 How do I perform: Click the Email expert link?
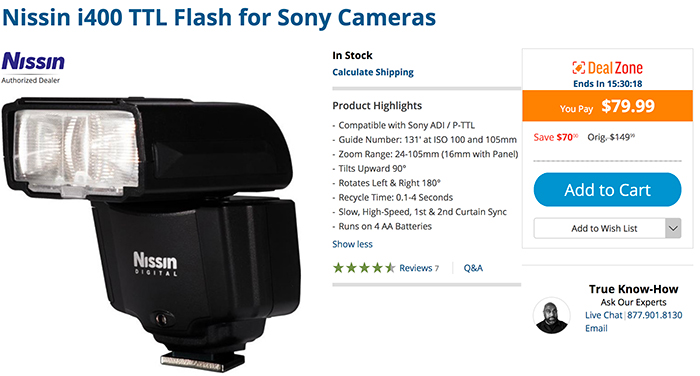596,328
